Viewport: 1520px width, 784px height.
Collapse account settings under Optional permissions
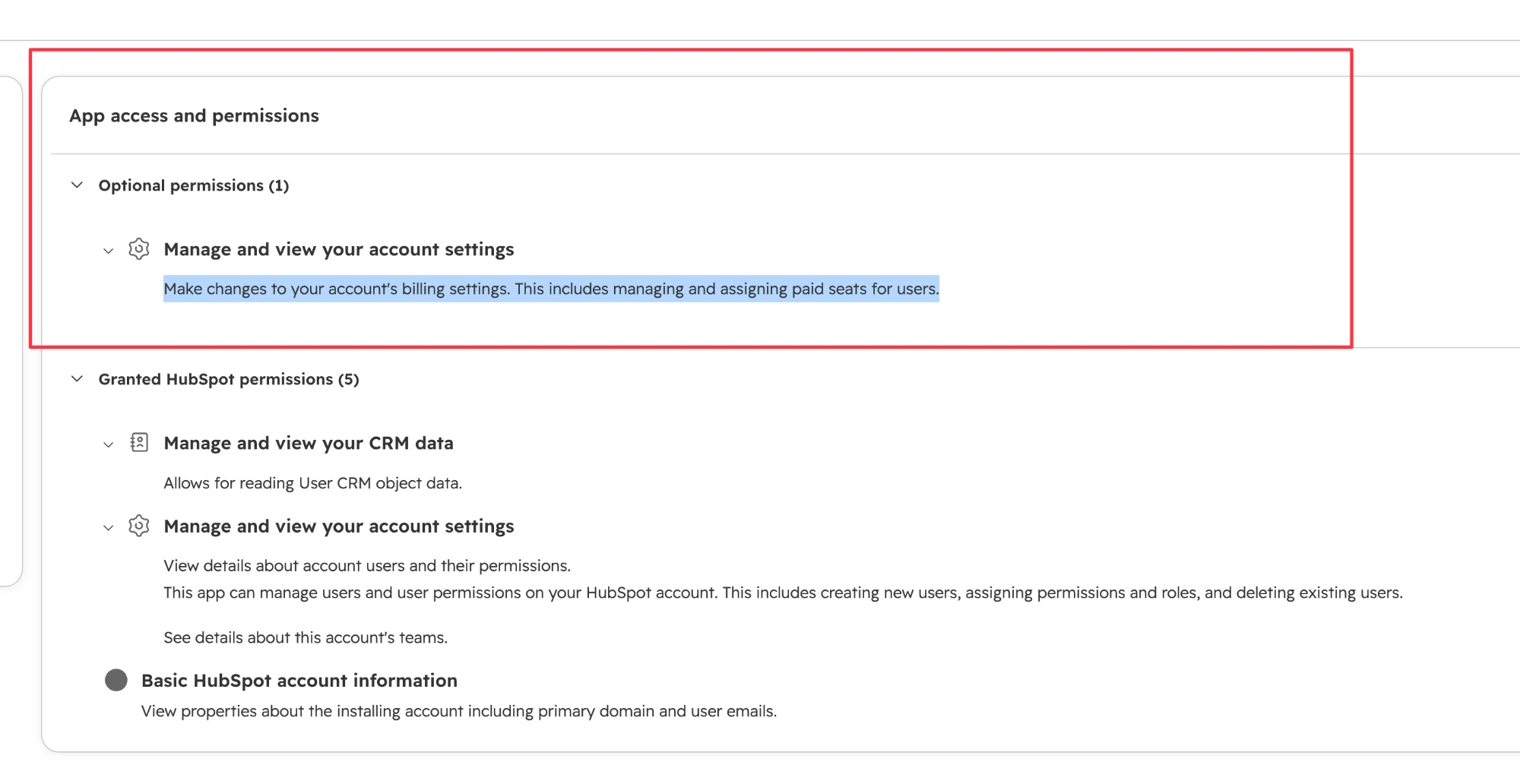(x=109, y=251)
